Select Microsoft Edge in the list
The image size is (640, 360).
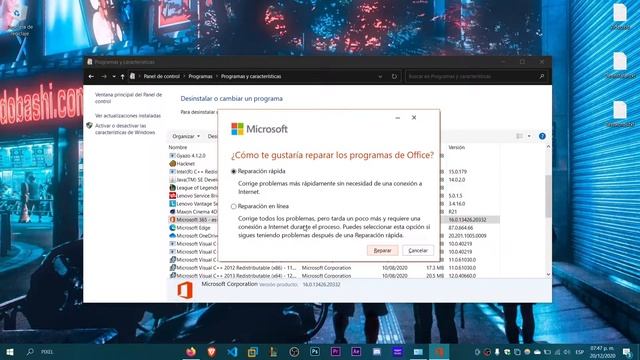193,228
